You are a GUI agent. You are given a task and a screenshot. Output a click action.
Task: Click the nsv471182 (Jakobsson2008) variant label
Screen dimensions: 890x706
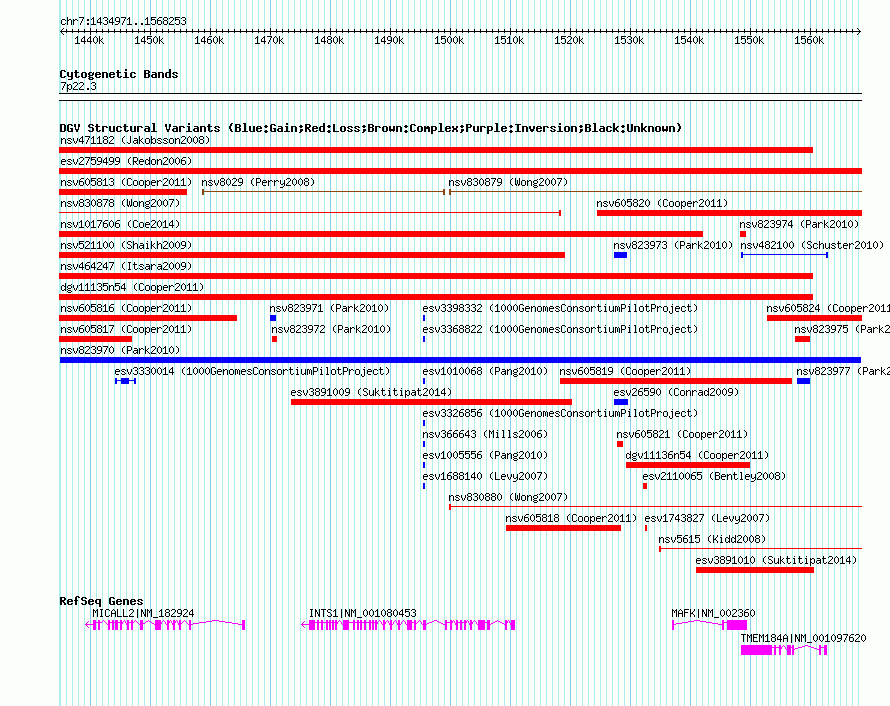(x=135, y=140)
